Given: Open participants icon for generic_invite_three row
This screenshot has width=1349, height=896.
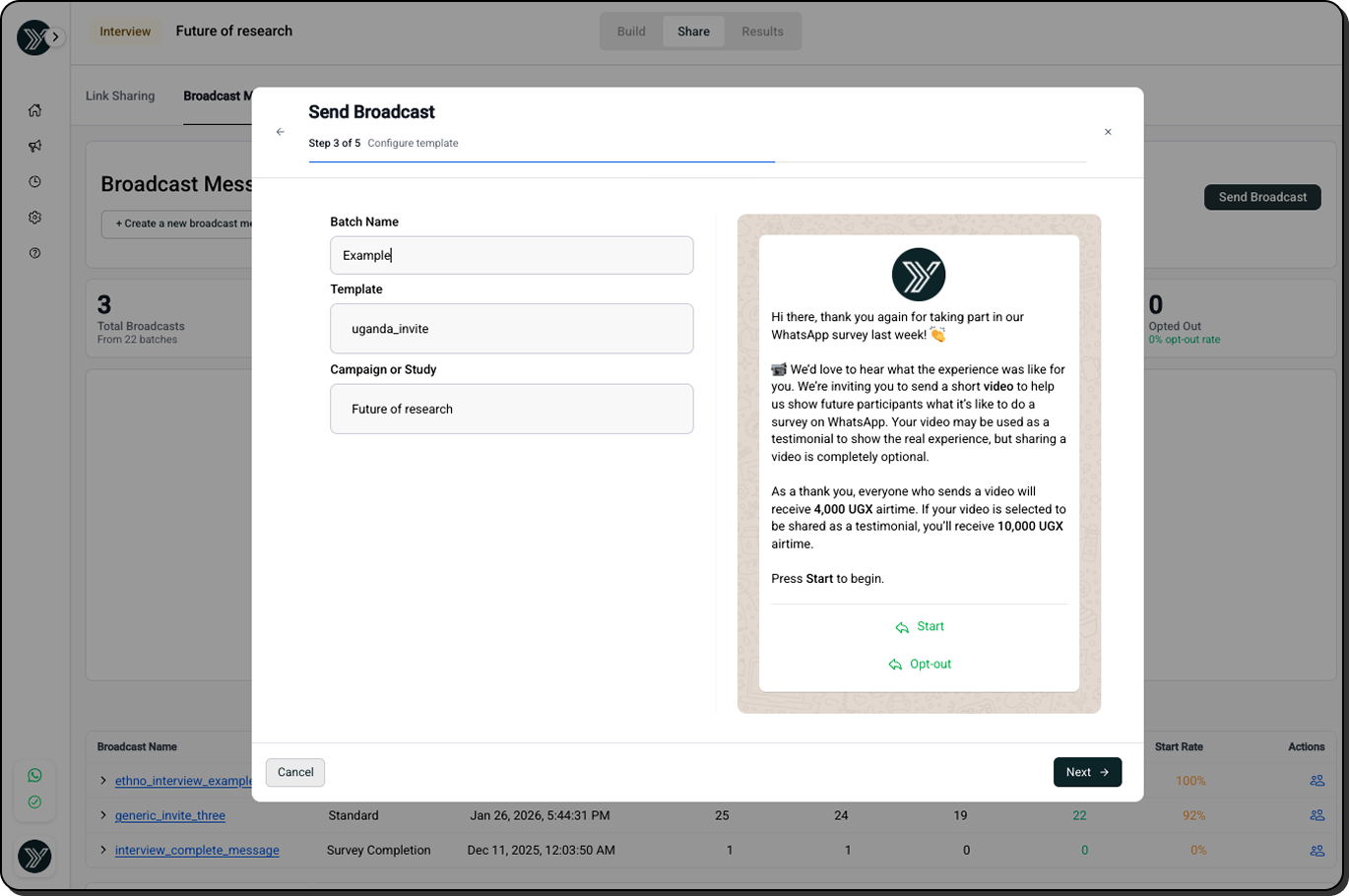Looking at the screenshot, I should click(x=1317, y=815).
